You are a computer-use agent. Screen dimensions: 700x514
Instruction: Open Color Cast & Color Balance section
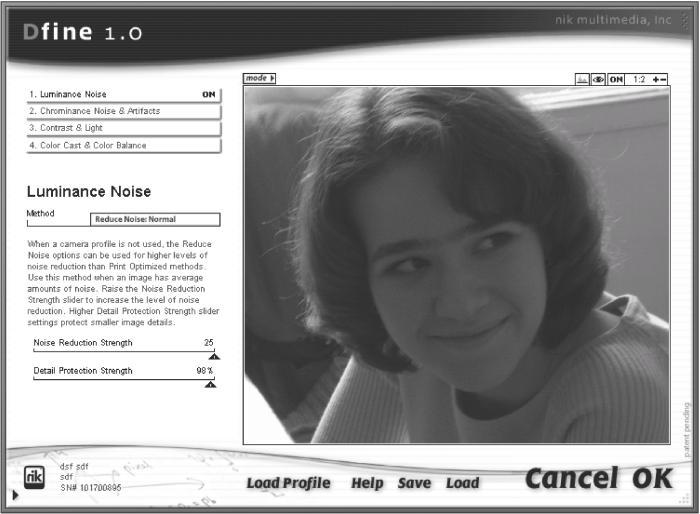coord(124,146)
